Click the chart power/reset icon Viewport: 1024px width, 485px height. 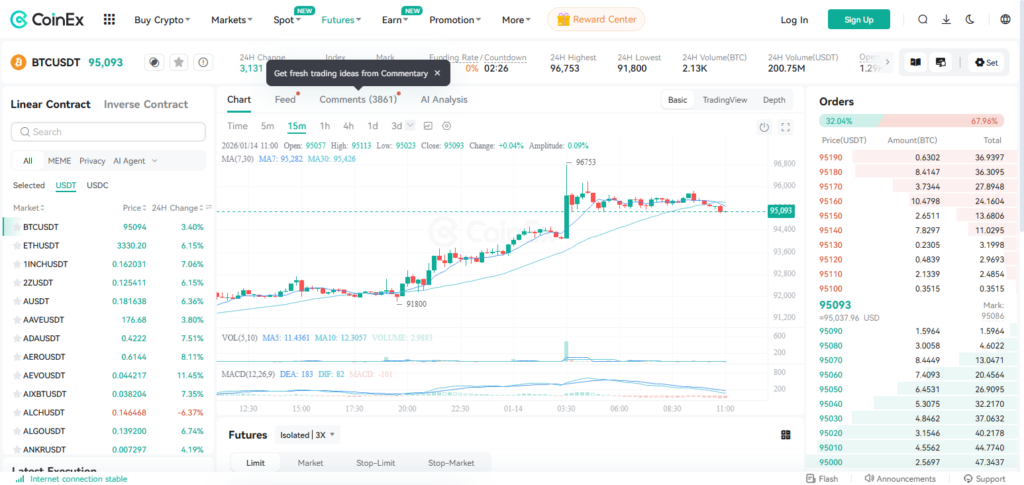764,127
